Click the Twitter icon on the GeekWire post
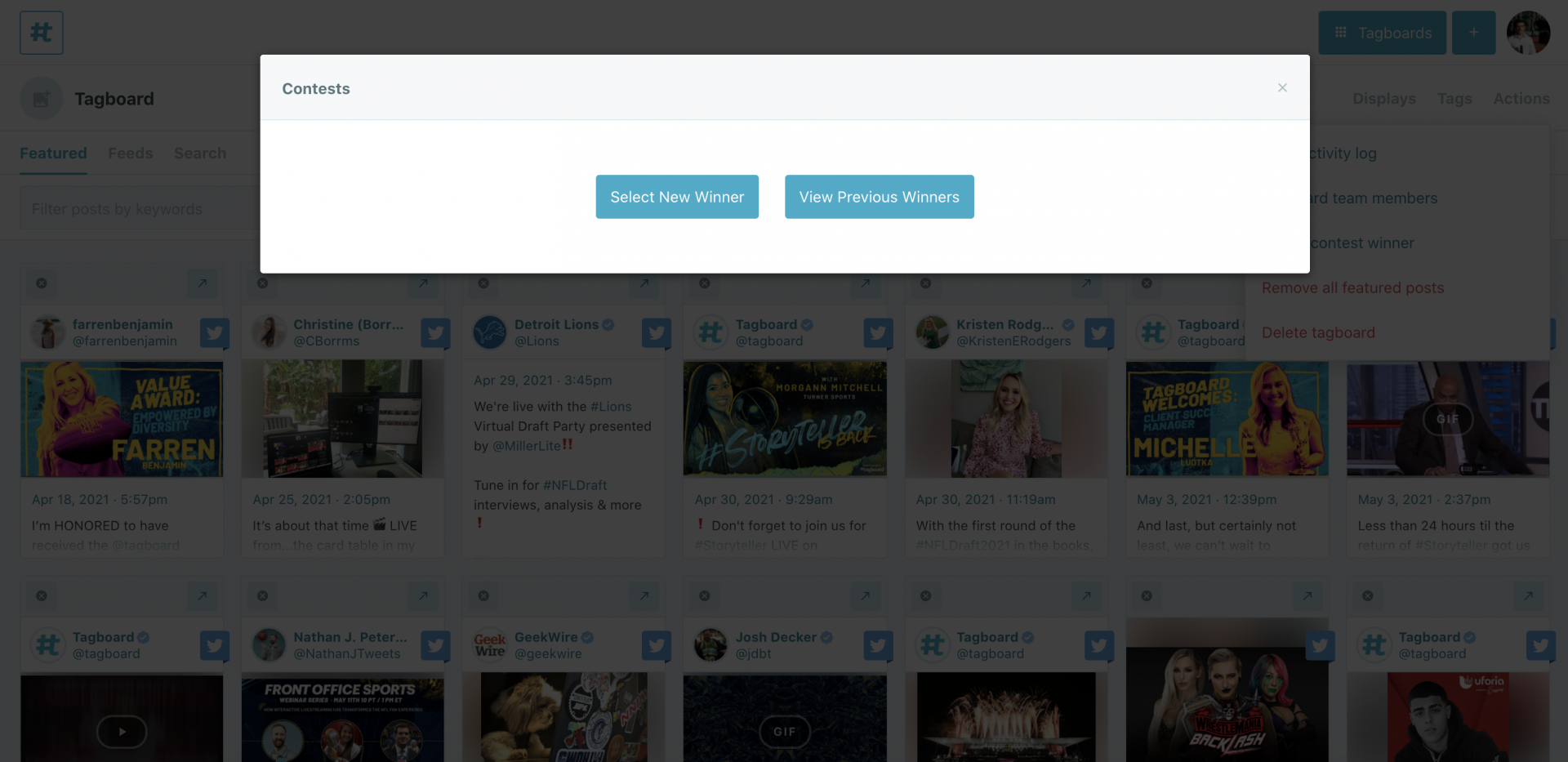The height and width of the screenshot is (762, 1568). click(x=656, y=645)
